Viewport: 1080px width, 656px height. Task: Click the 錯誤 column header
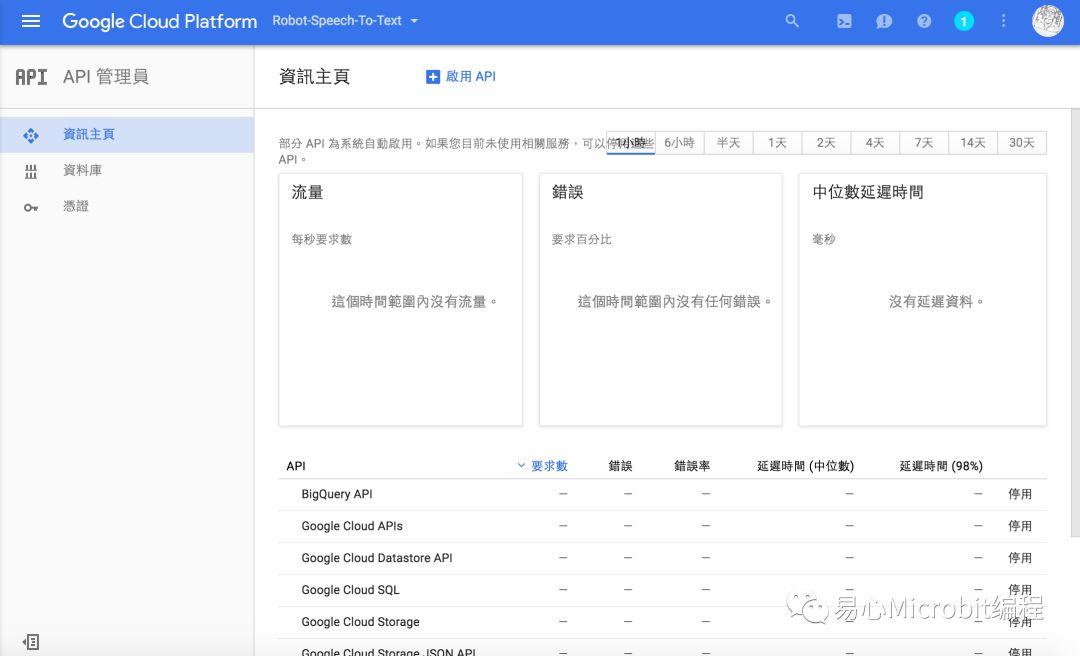click(x=620, y=466)
